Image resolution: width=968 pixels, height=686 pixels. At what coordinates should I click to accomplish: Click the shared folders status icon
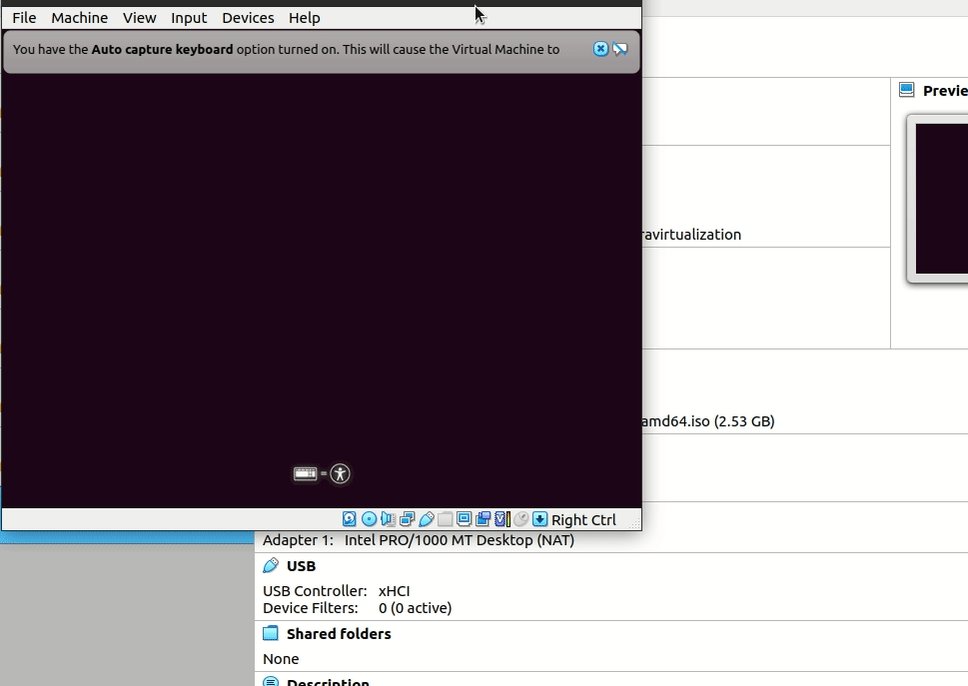point(445,519)
